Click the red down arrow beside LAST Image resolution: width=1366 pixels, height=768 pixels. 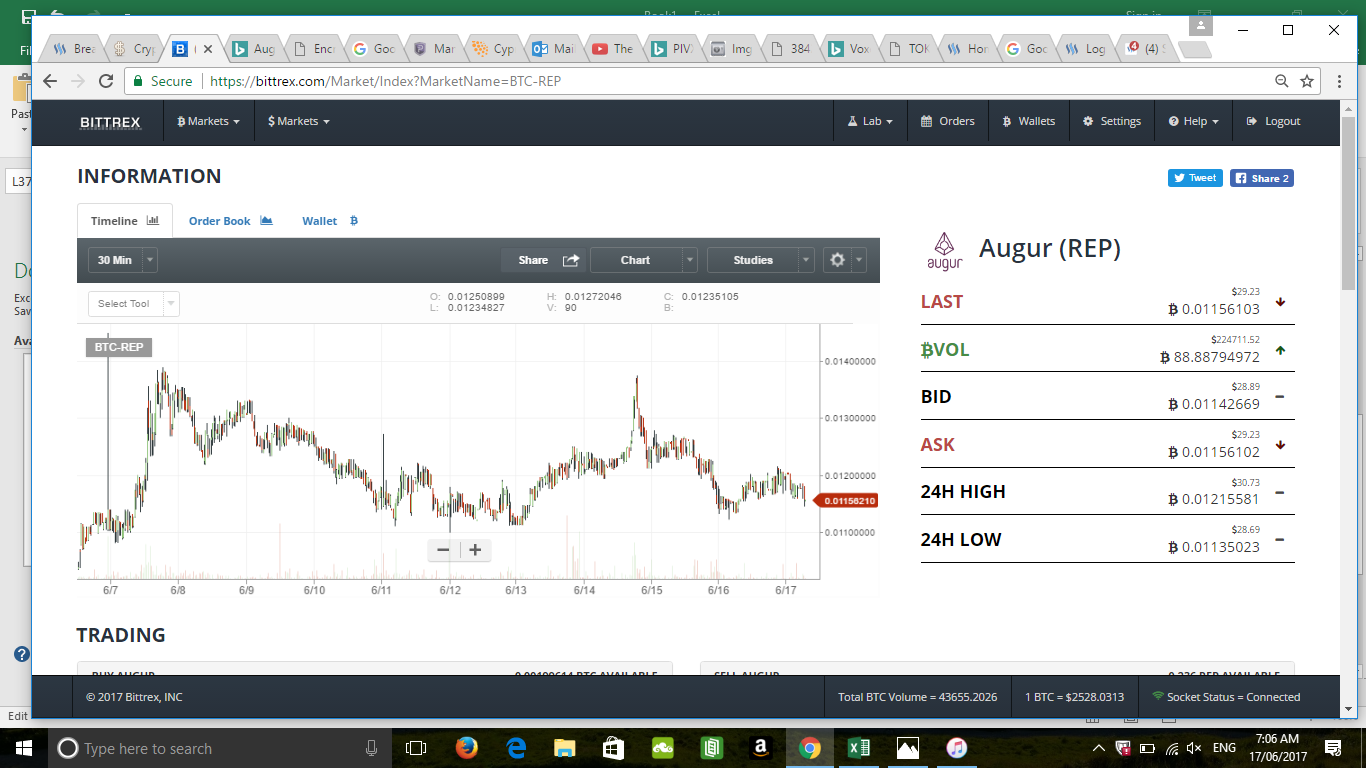point(1280,302)
